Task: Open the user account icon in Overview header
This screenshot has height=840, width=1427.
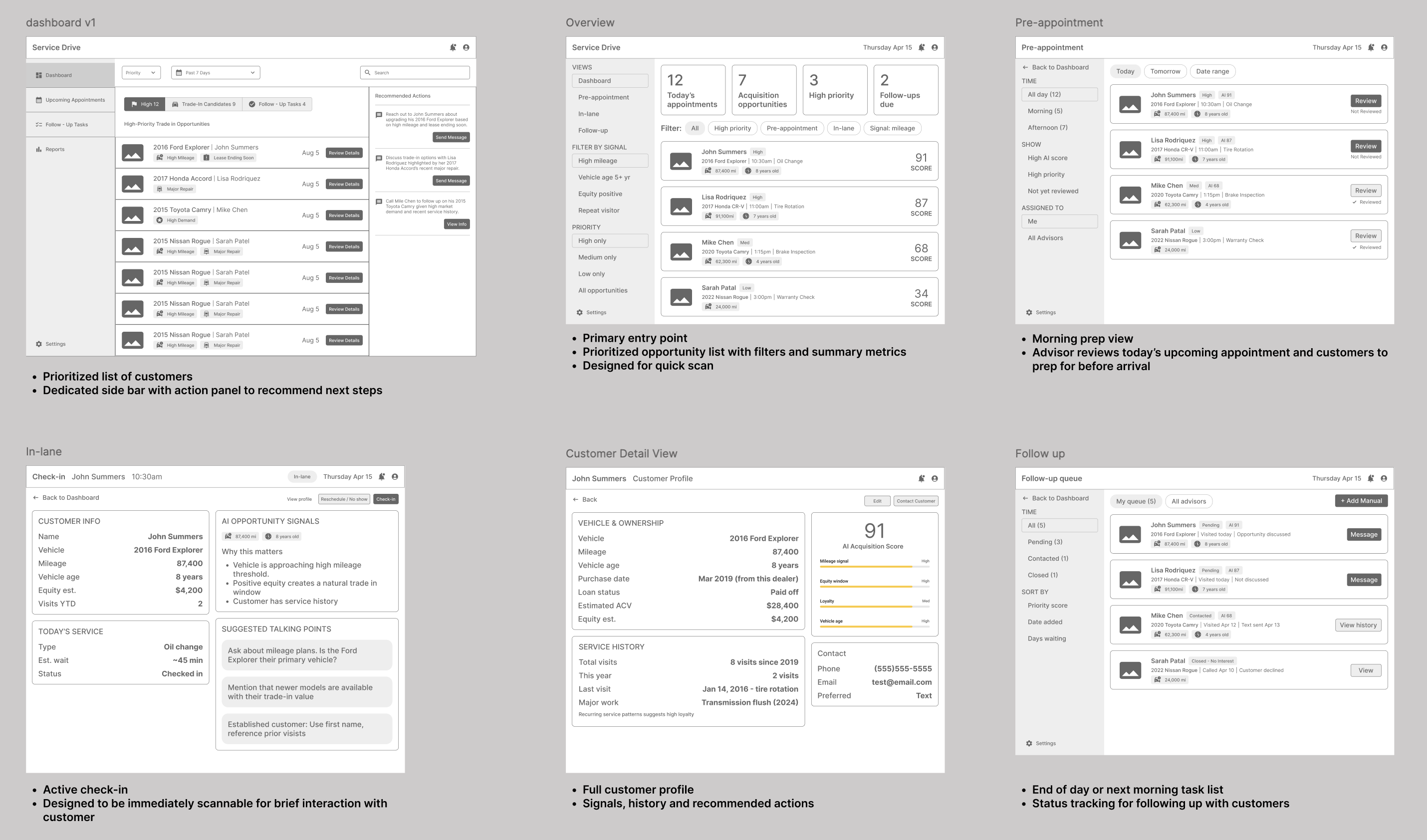Action: (935, 47)
